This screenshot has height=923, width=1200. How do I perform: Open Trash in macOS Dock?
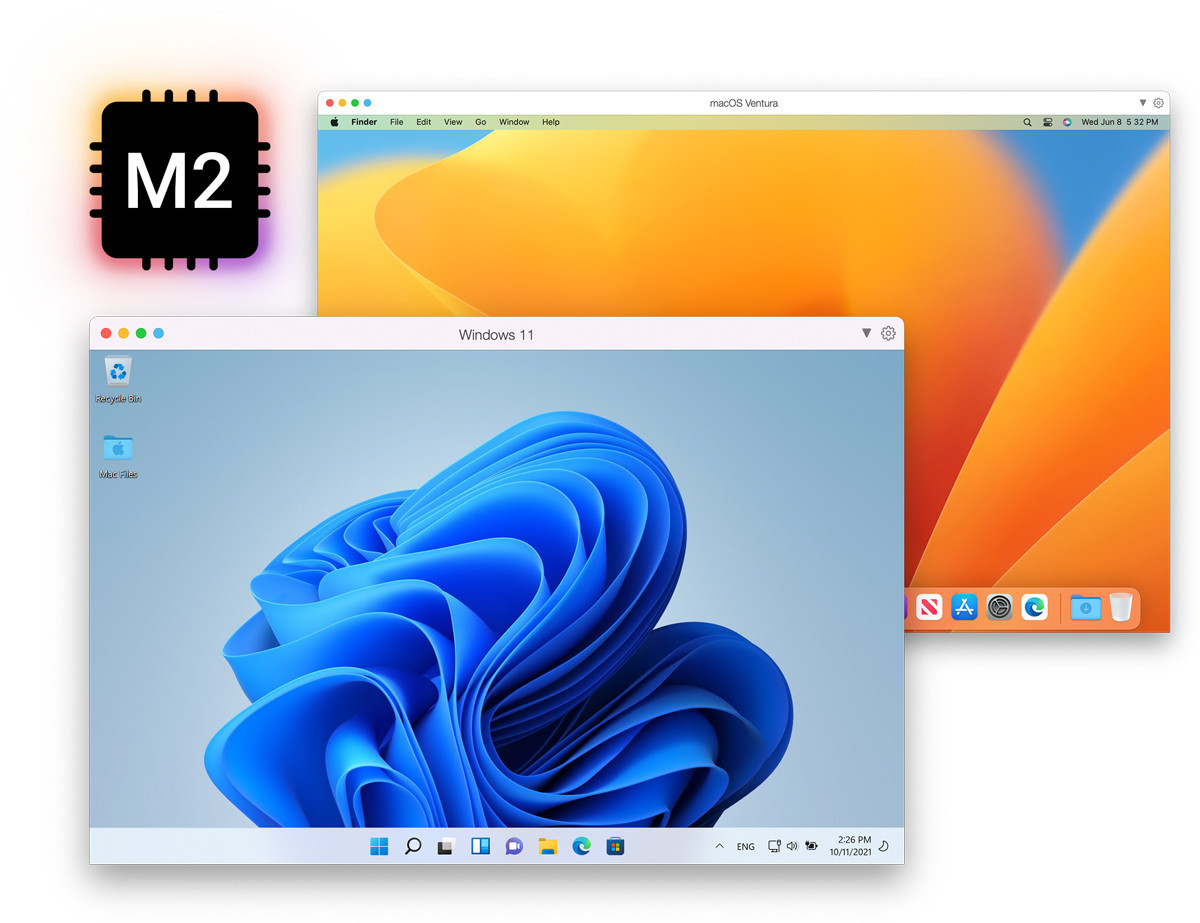coord(1121,606)
